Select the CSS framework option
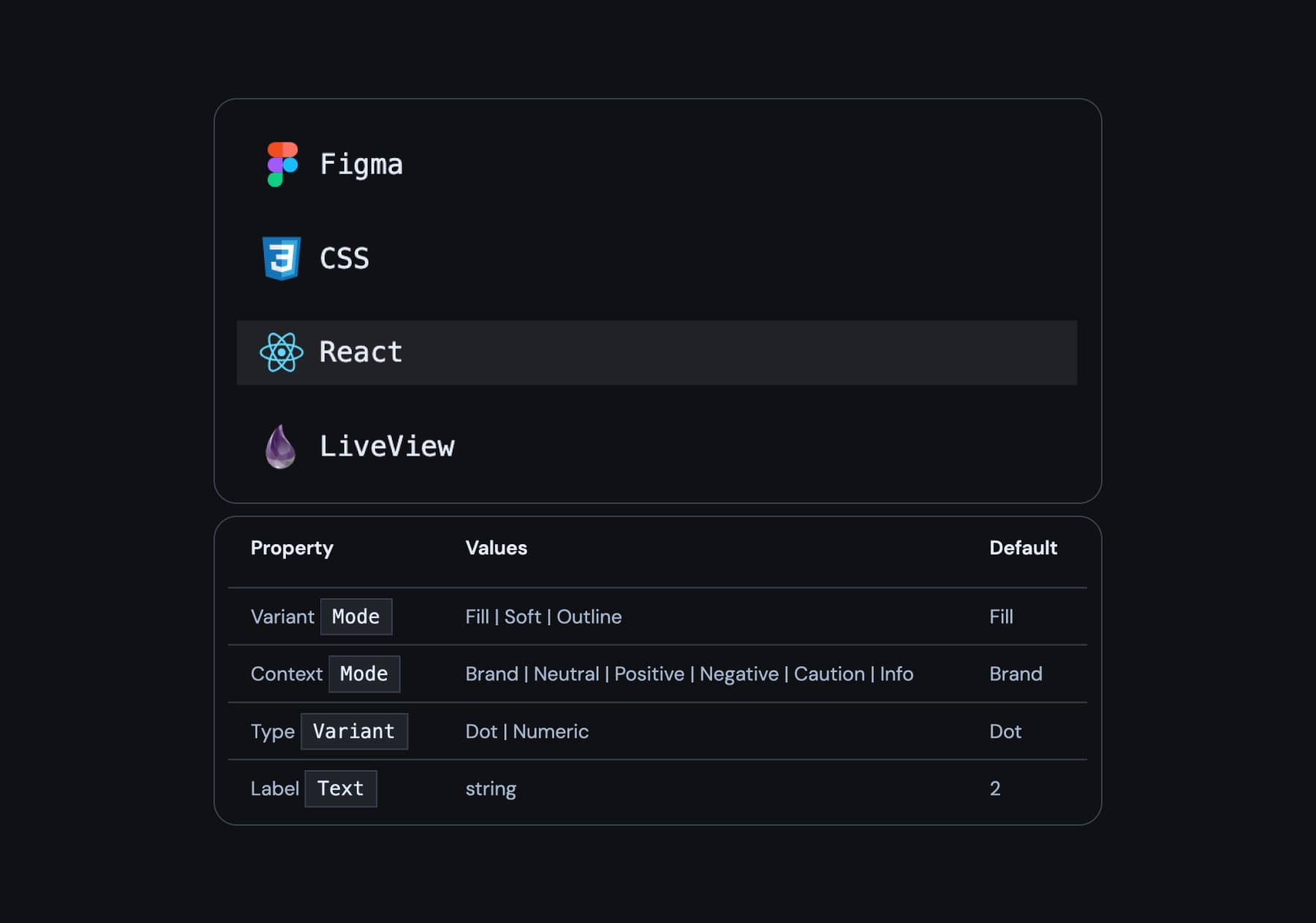The image size is (1316, 923). pyautogui.click(x=344, y=258)
